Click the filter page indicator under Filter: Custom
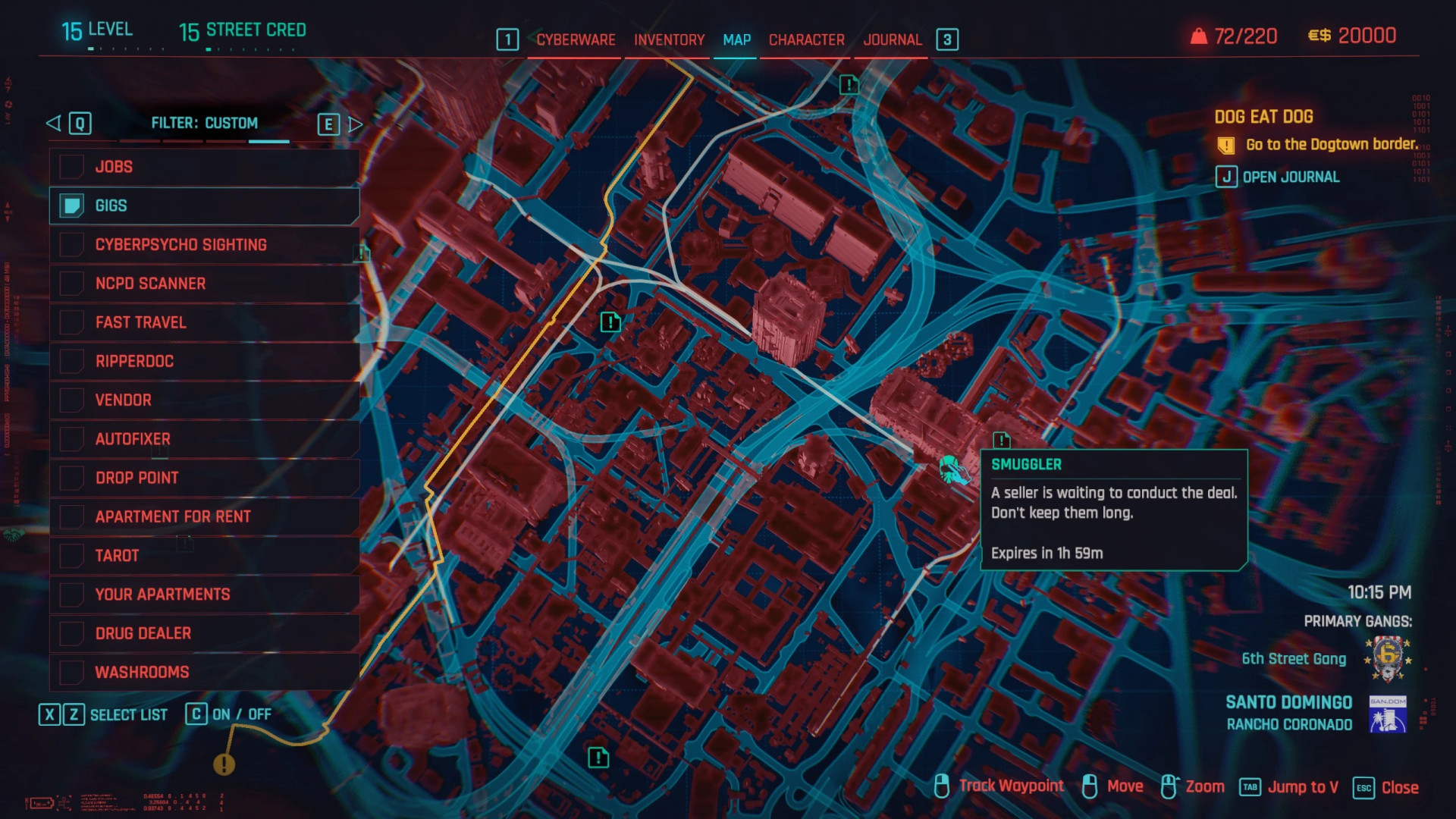The height and width of the screenshot is (819, 1456). [204, 141]
